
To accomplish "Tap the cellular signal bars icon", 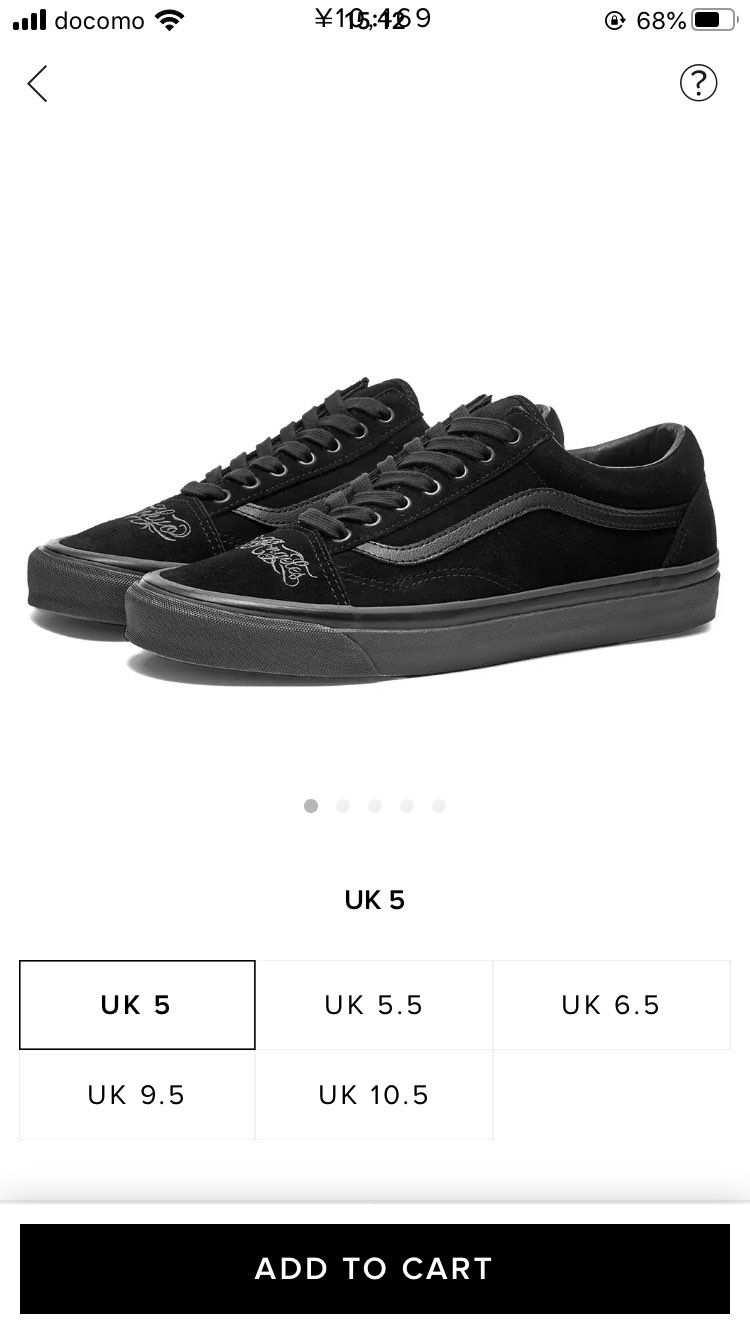I will pos(30,20).
